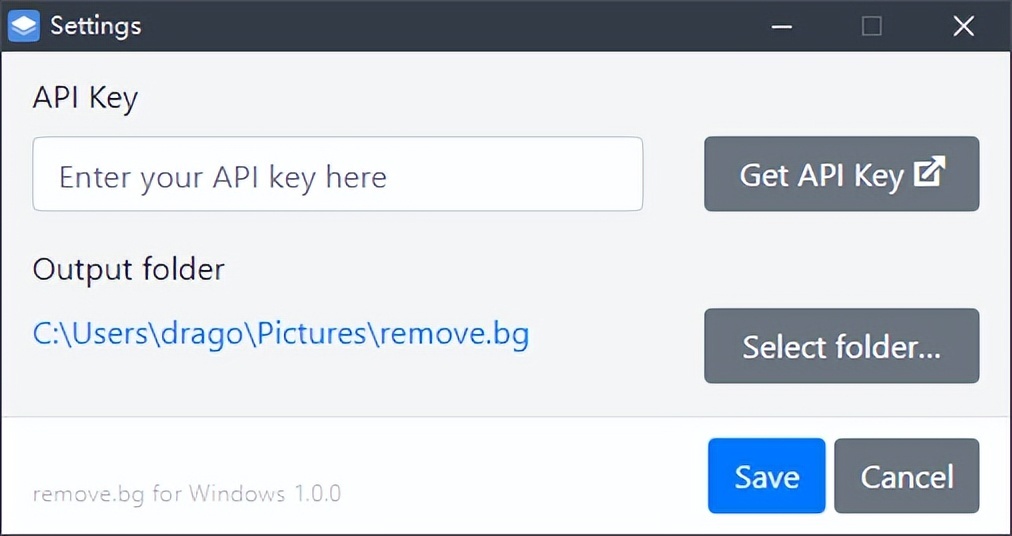Minimize the Settings window
This screenshot has width=1012, height=536.
point(782,26)
